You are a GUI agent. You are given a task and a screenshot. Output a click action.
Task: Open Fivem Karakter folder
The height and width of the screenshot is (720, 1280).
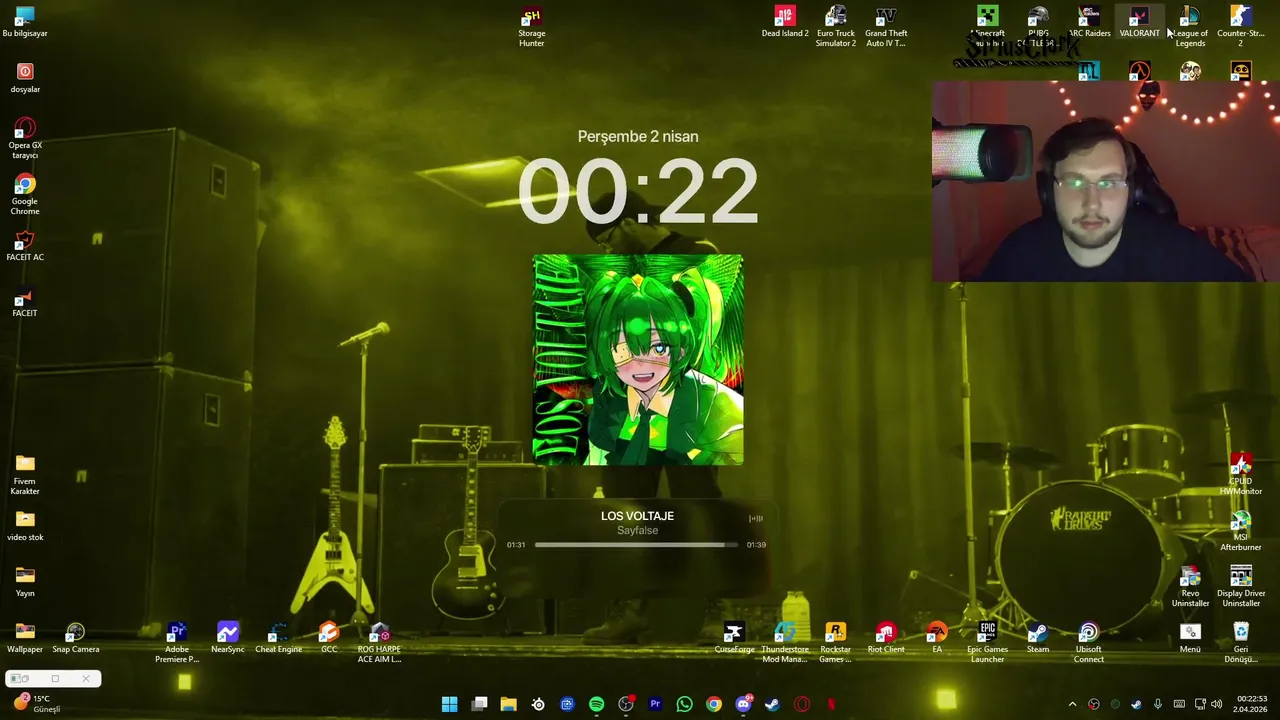25,474
